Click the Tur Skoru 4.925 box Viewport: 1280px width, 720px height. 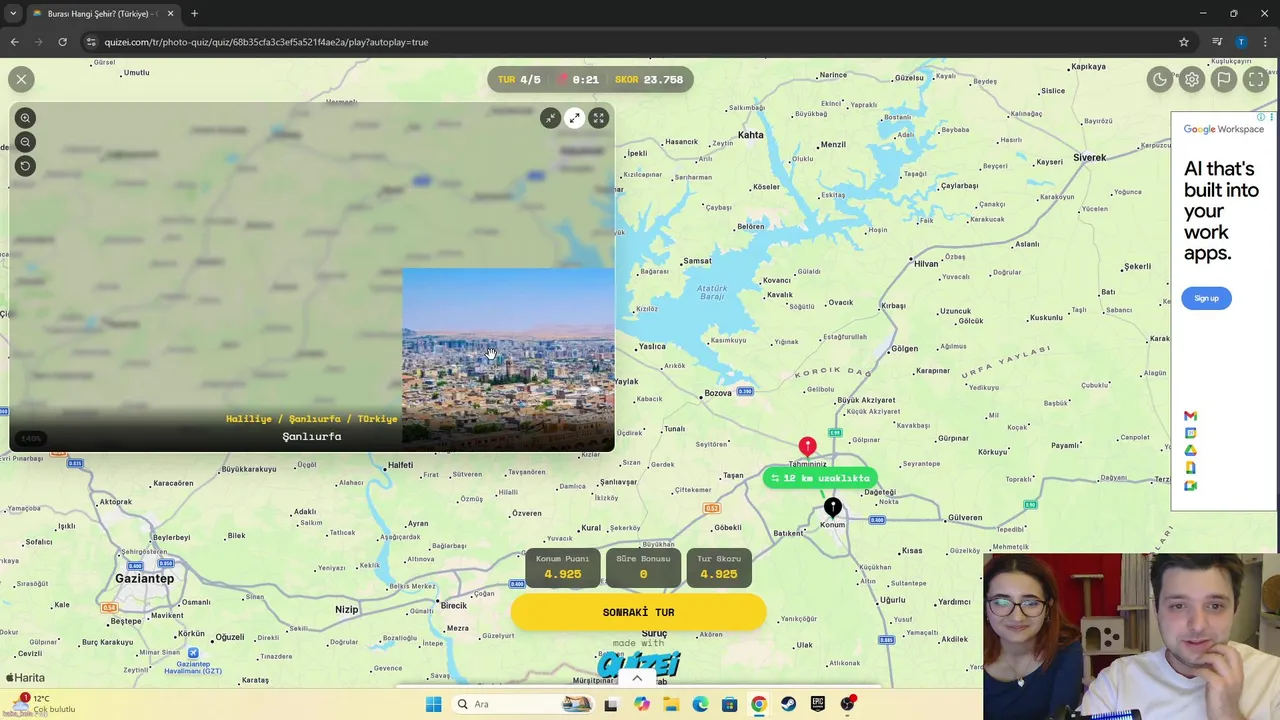click(x=719, y=567)
